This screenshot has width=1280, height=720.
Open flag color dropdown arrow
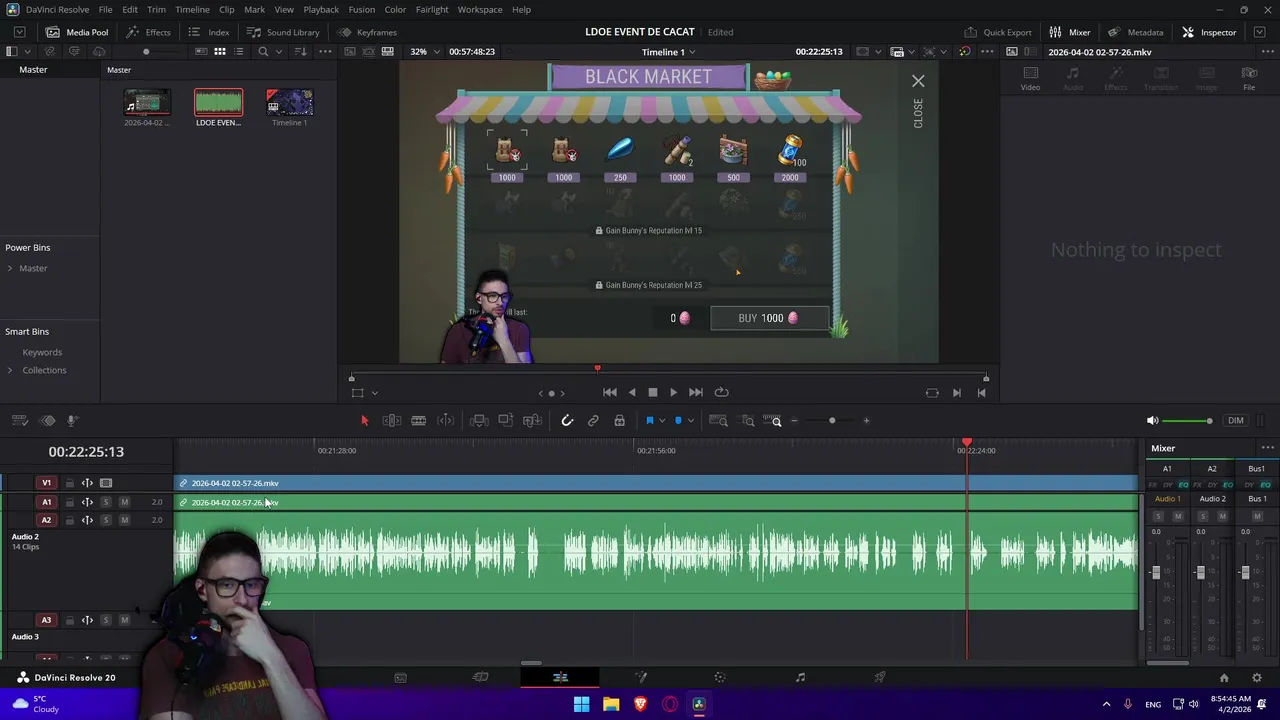[x=661, y=421]
